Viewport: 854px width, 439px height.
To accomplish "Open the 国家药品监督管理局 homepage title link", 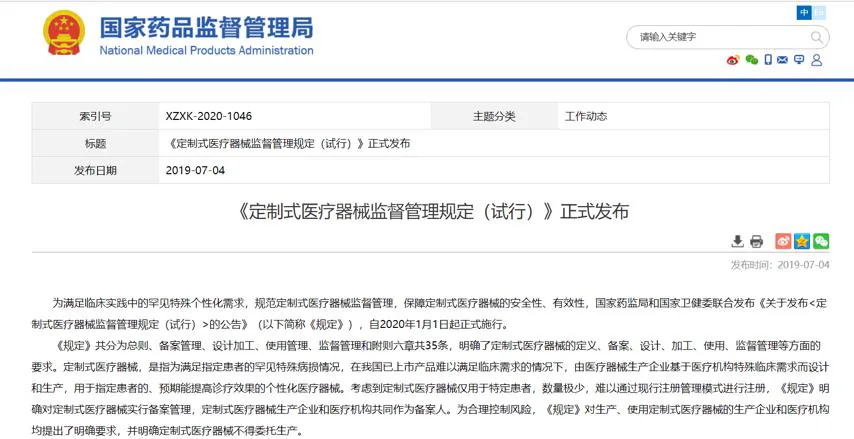I will (x=206, y=27).
